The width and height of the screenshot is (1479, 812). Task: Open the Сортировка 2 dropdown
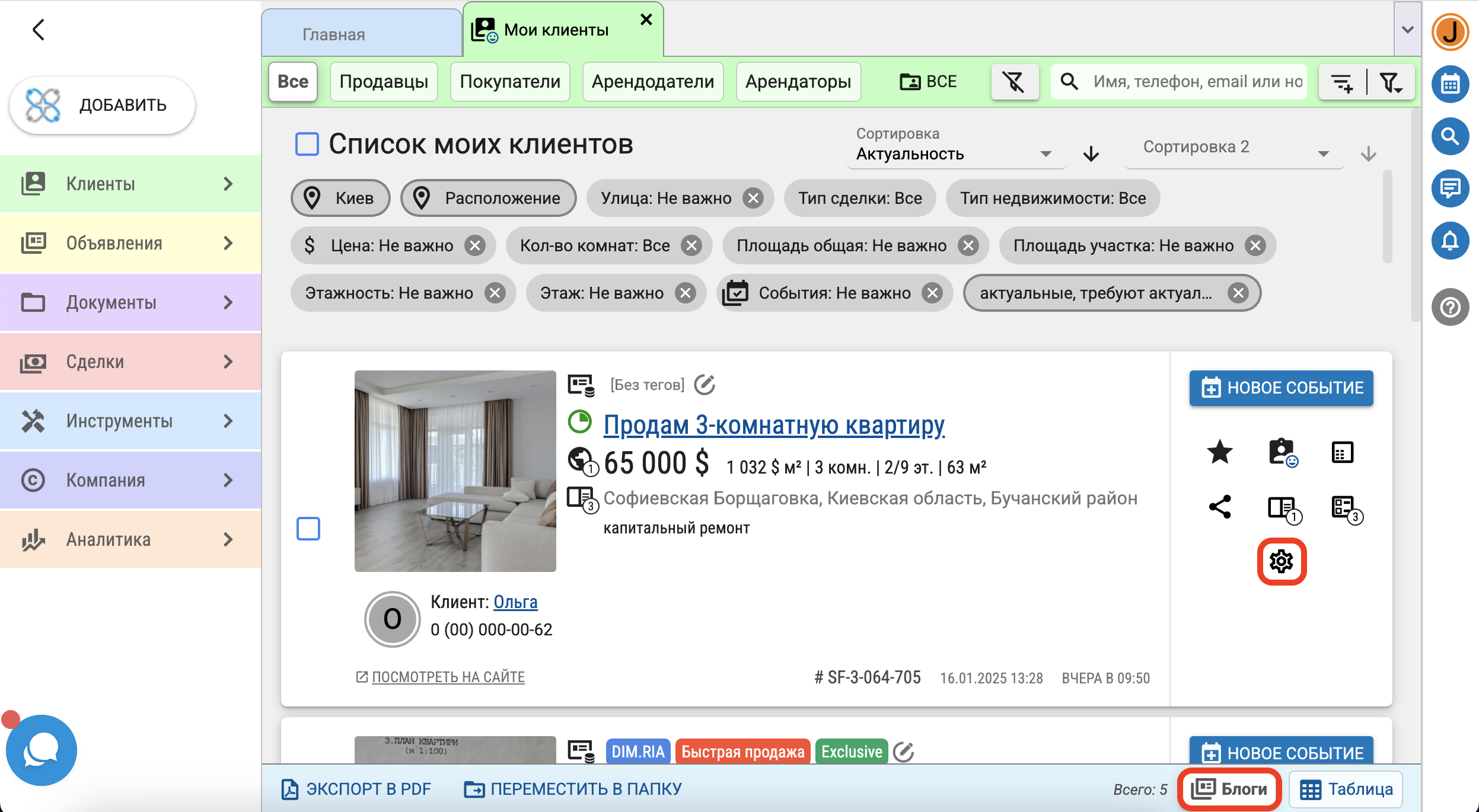click(1233, 147)
